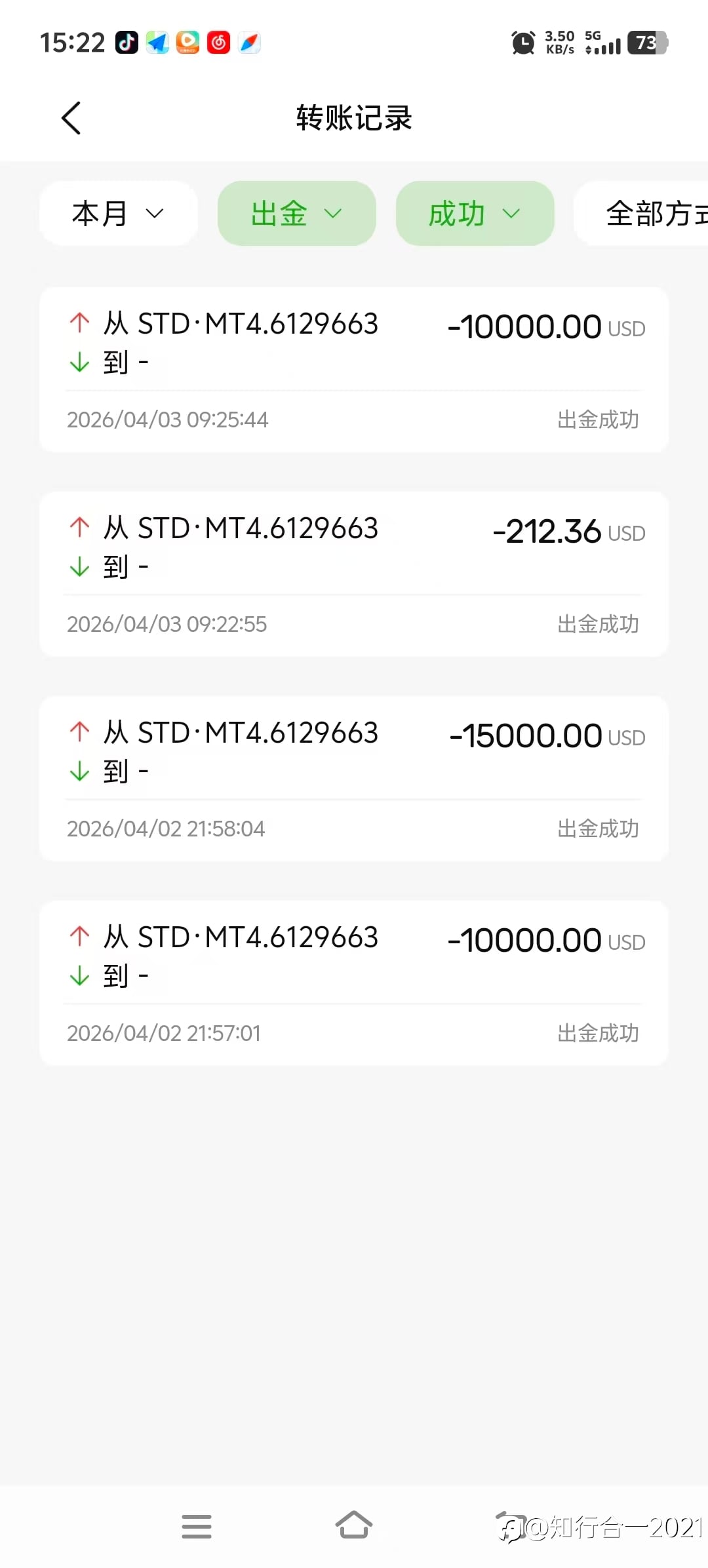Screen dimensions: 708x1568
Task: Tap the battery level indicator
Action: click(x=647, y=43)
